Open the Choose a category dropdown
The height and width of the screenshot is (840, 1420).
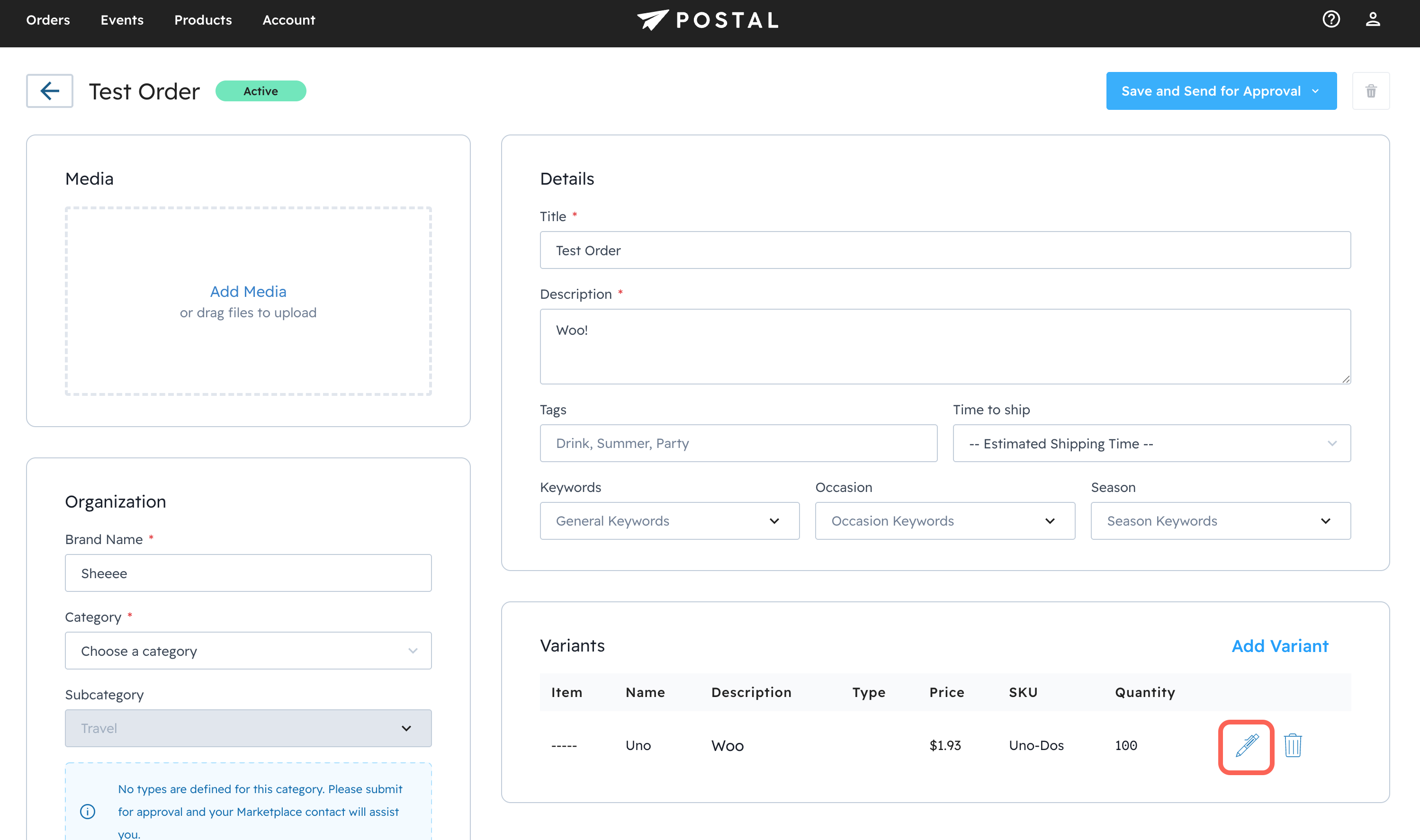click(248, 651)
